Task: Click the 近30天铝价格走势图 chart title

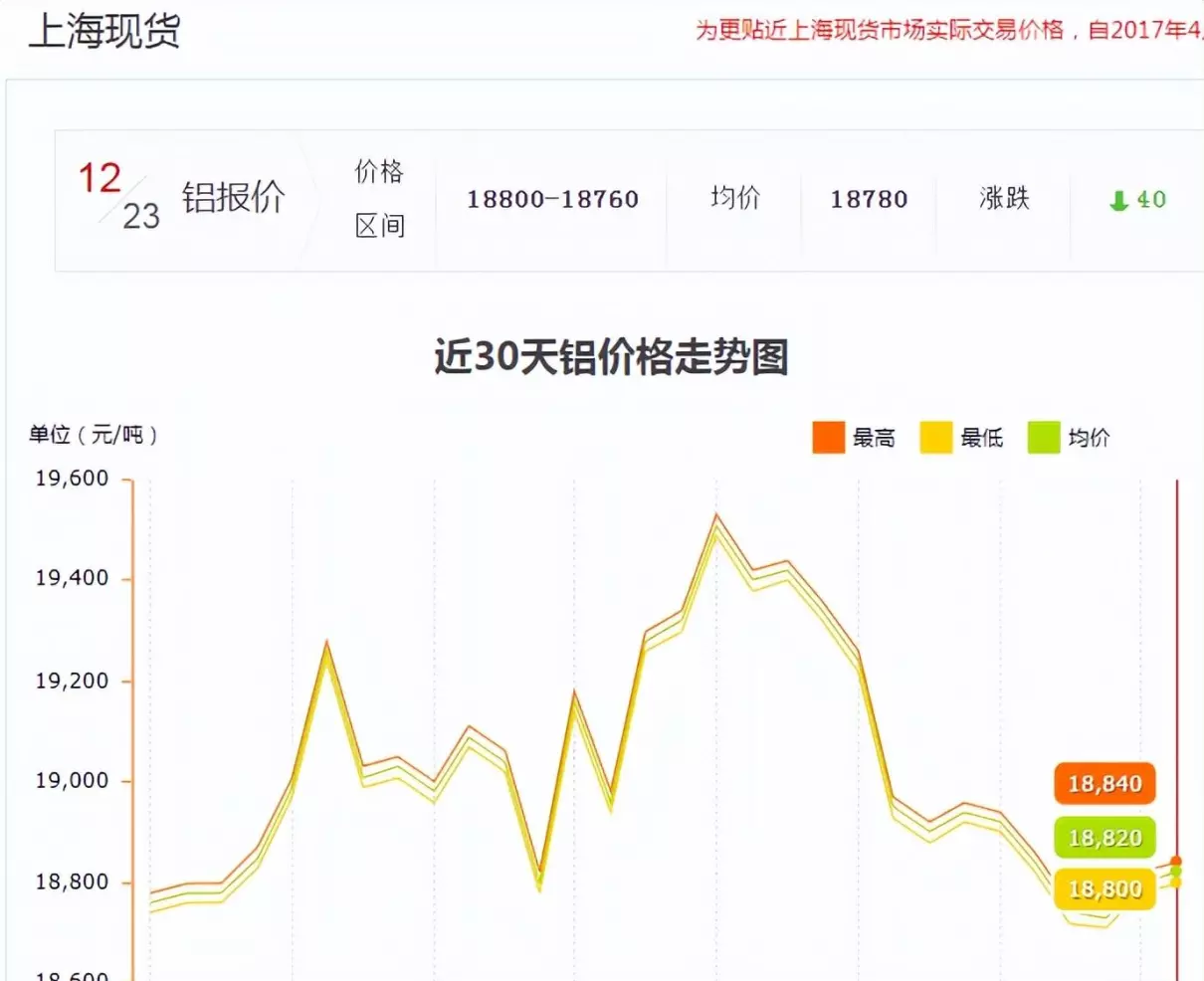Action: click(611, 356)
